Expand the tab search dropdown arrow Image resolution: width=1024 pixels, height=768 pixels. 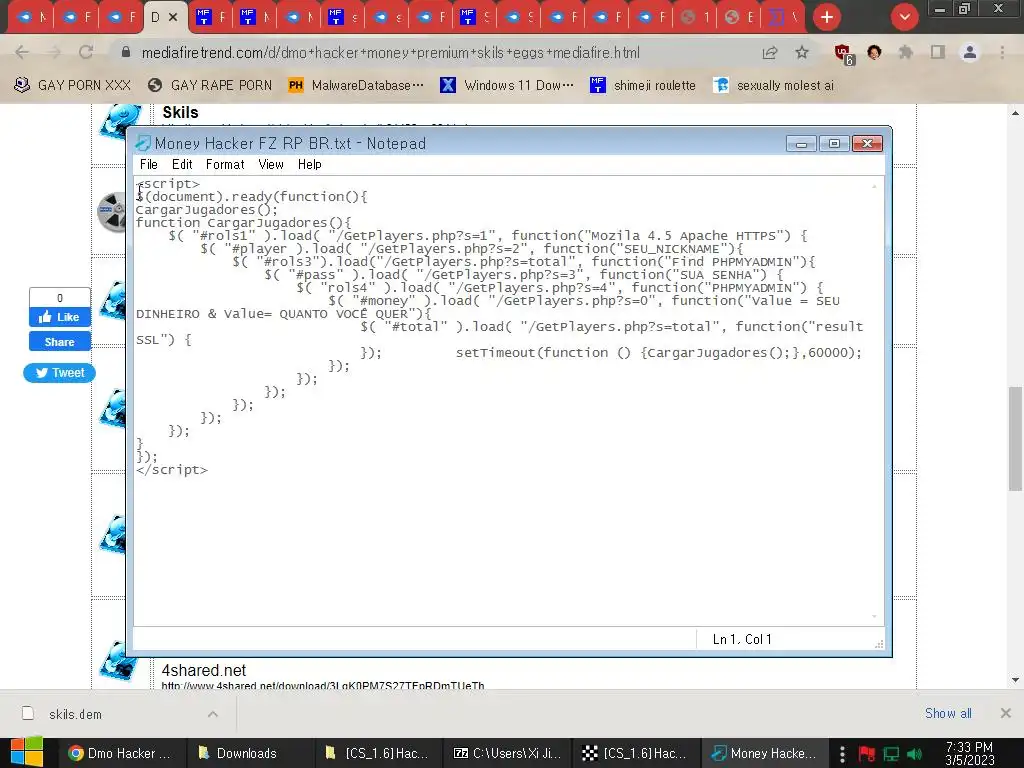tap(904, 17)
